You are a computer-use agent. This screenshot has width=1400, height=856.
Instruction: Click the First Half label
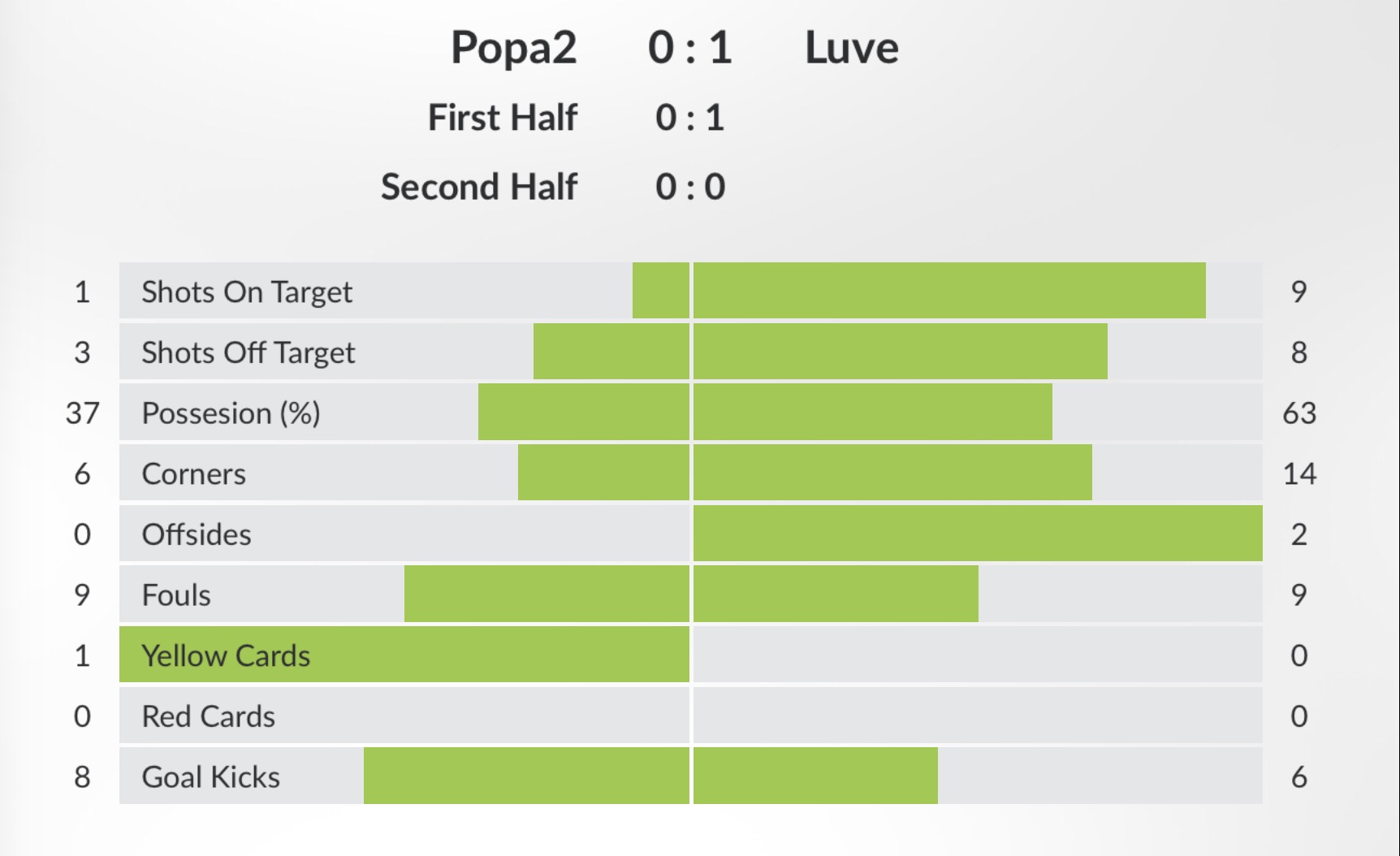[x=502, y=118]
